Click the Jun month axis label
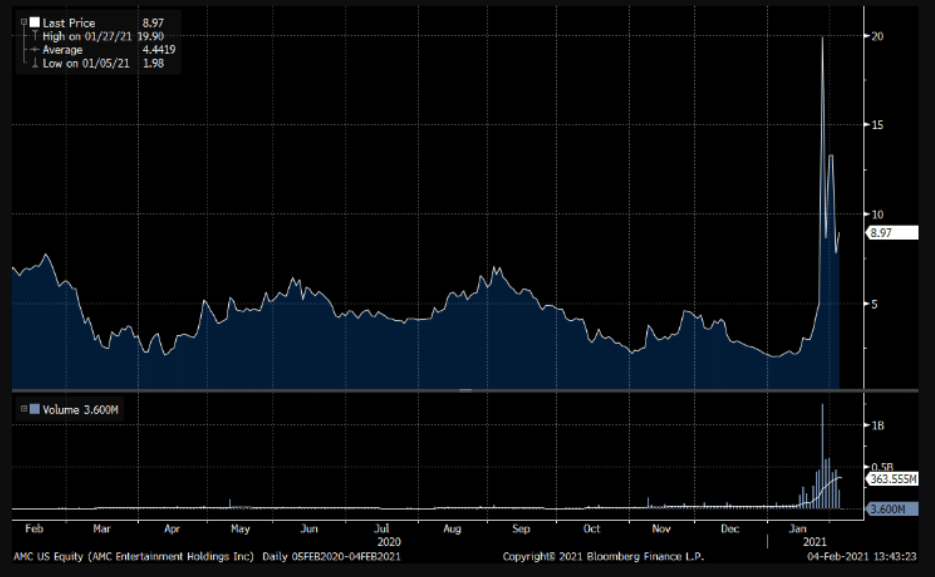Image resolution: width=935 pixels, height=577 pixels. click(309, 529)
